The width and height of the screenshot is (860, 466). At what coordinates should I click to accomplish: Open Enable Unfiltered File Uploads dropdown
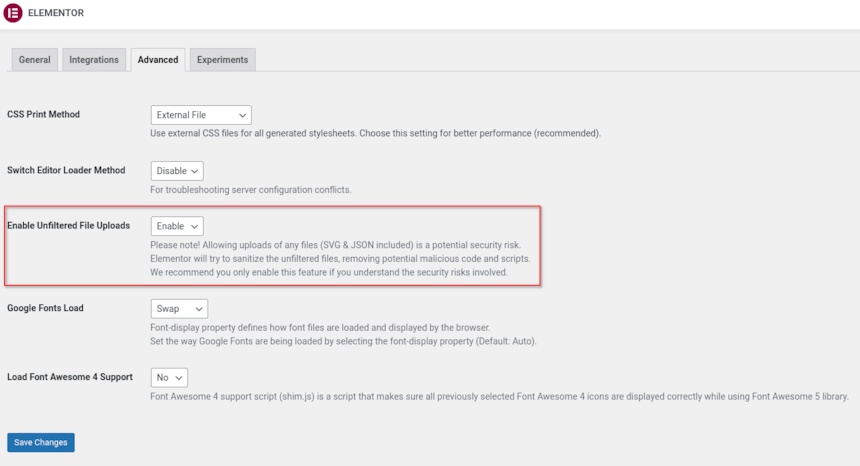[177, 226]
